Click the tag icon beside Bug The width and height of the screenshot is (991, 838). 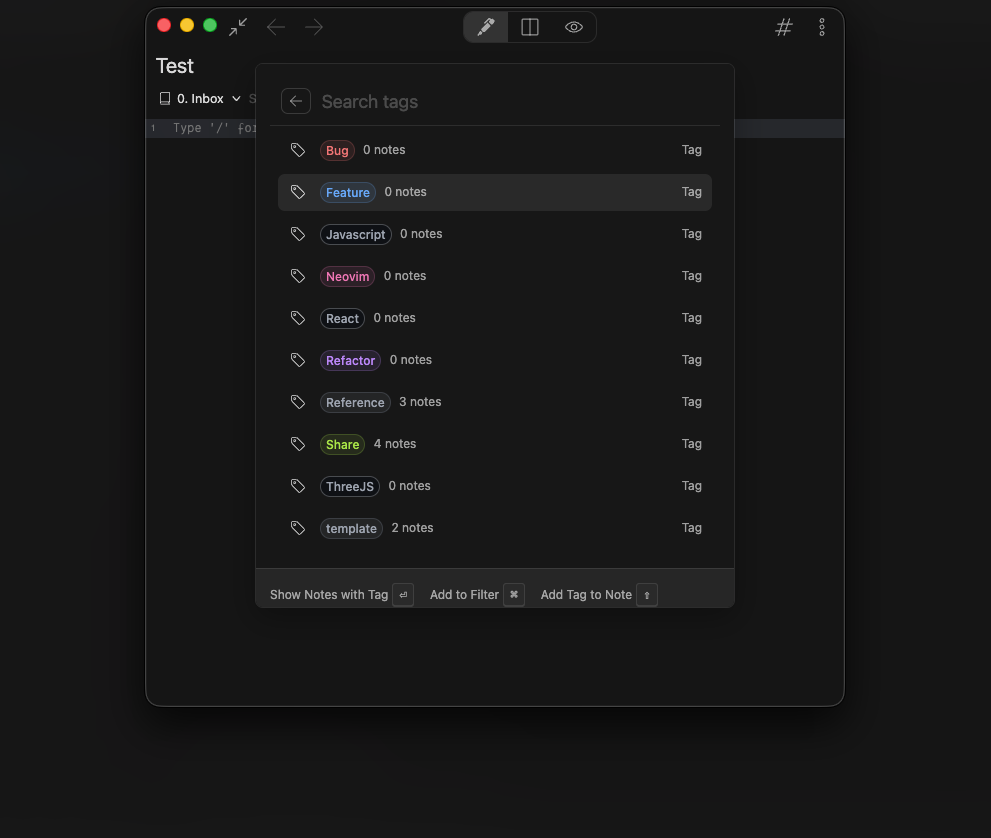(x=298, y=150)
